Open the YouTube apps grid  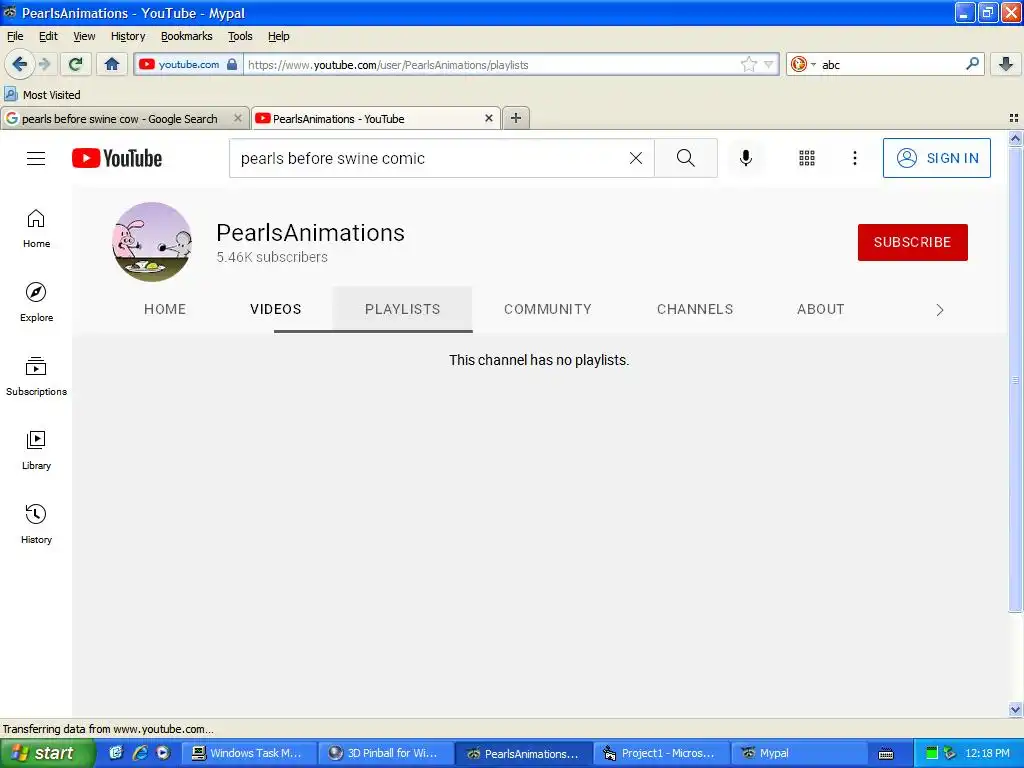pos(807,158)
